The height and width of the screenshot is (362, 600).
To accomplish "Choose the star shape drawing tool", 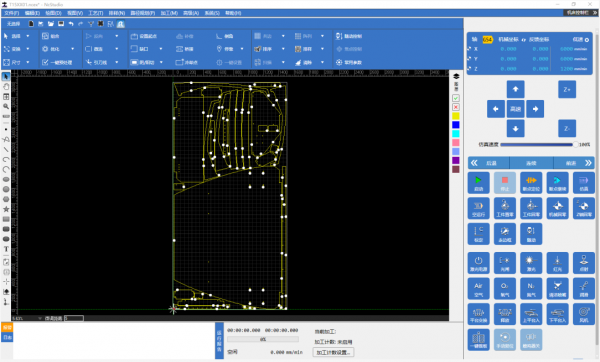I will (x=6, y=209).
